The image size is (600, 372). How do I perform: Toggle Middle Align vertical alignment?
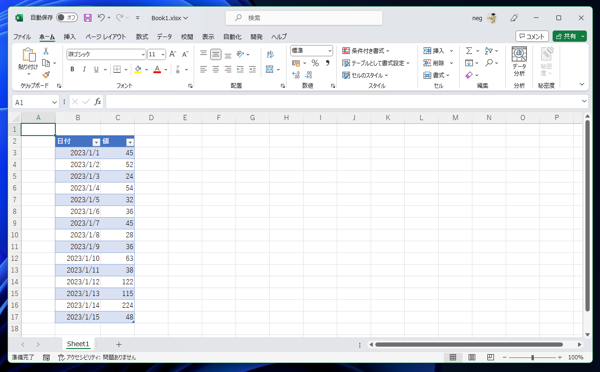pos(216,54)
